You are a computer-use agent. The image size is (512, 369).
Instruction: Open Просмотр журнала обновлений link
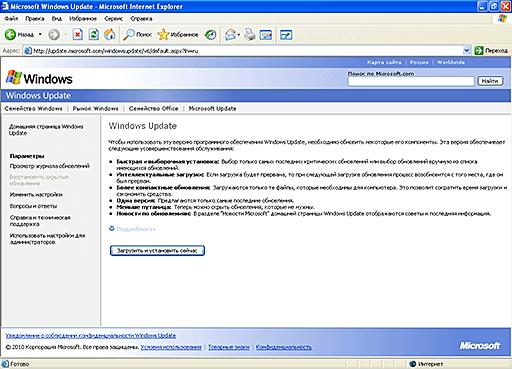[49, 166]
